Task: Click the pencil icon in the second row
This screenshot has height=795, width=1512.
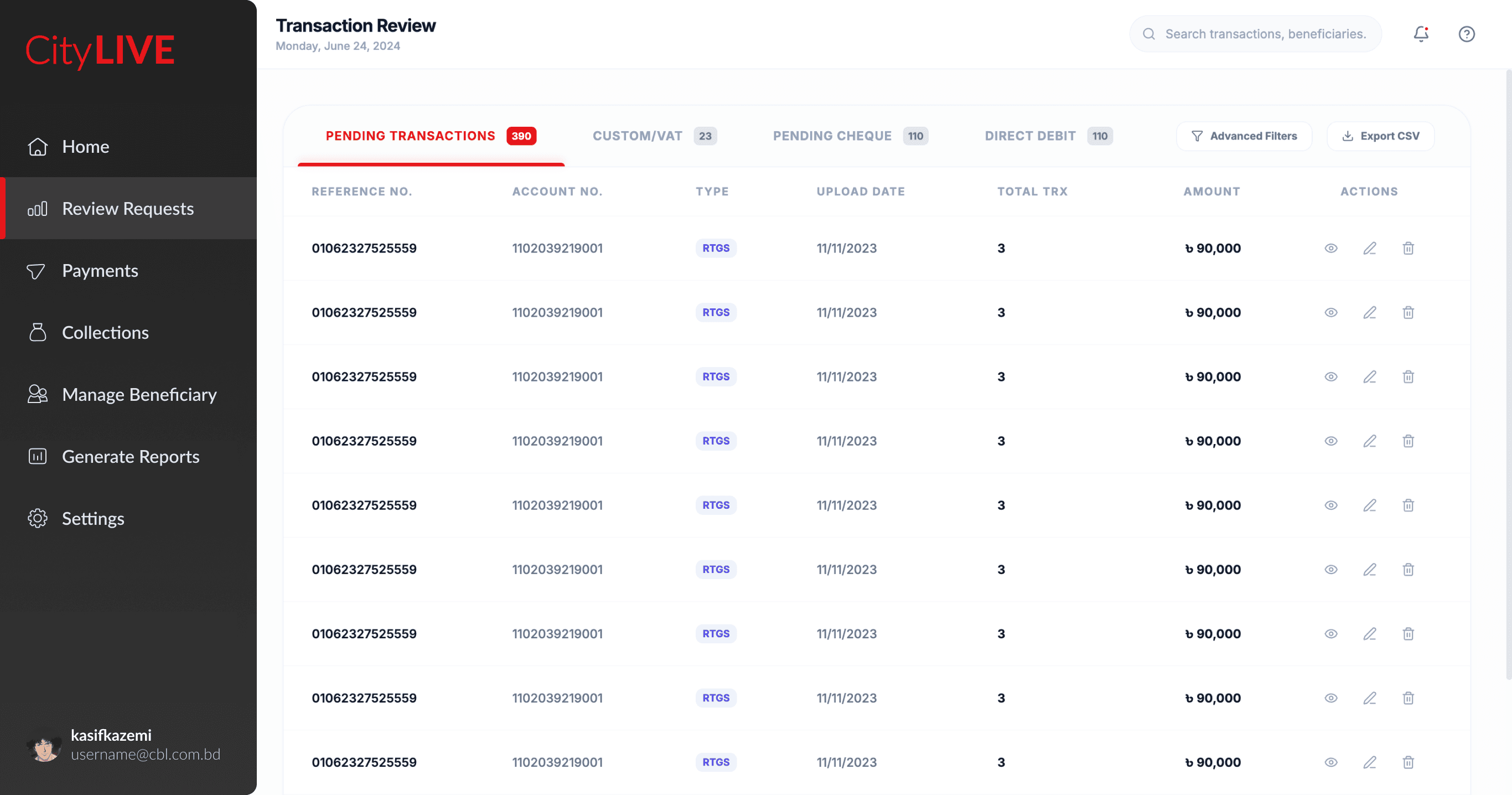Action: 1369,312
